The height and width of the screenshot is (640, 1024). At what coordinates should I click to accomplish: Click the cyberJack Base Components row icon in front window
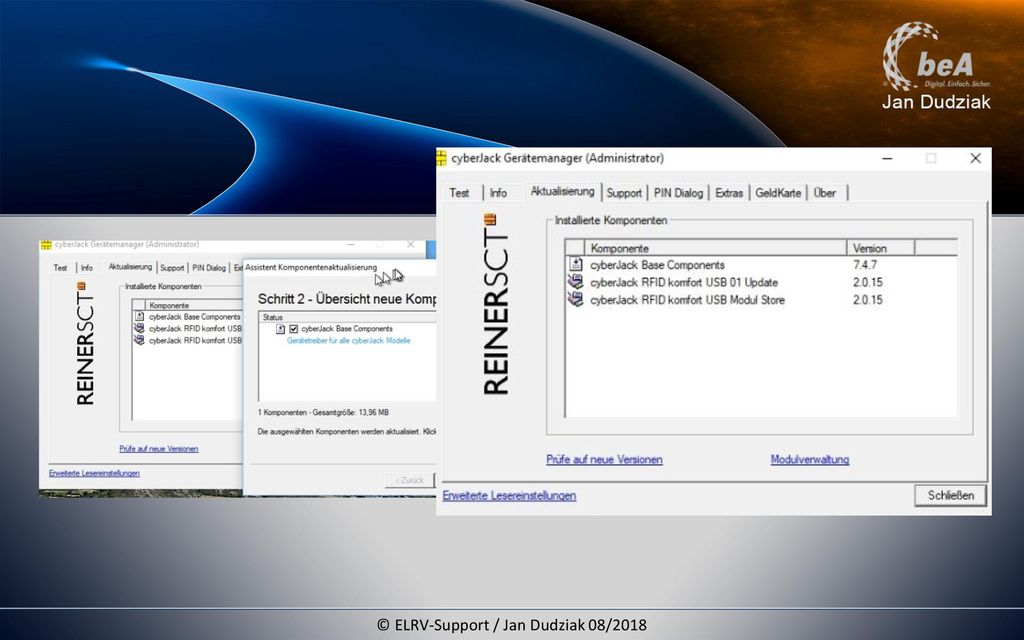coord(575,264)
